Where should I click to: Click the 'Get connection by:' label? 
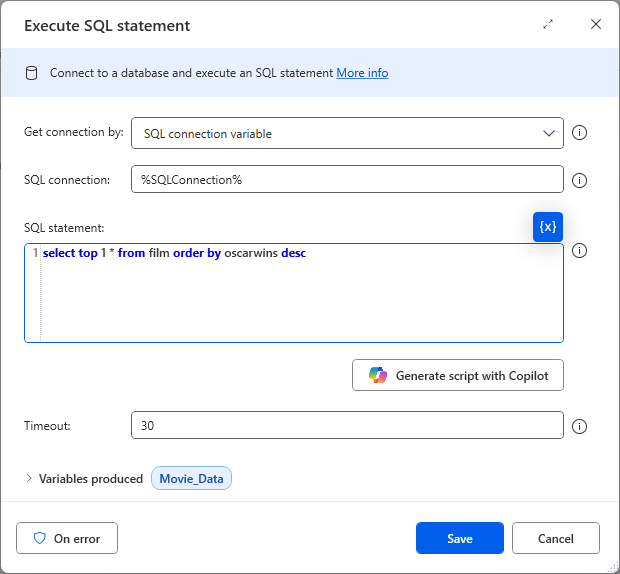tap(74, 132)
